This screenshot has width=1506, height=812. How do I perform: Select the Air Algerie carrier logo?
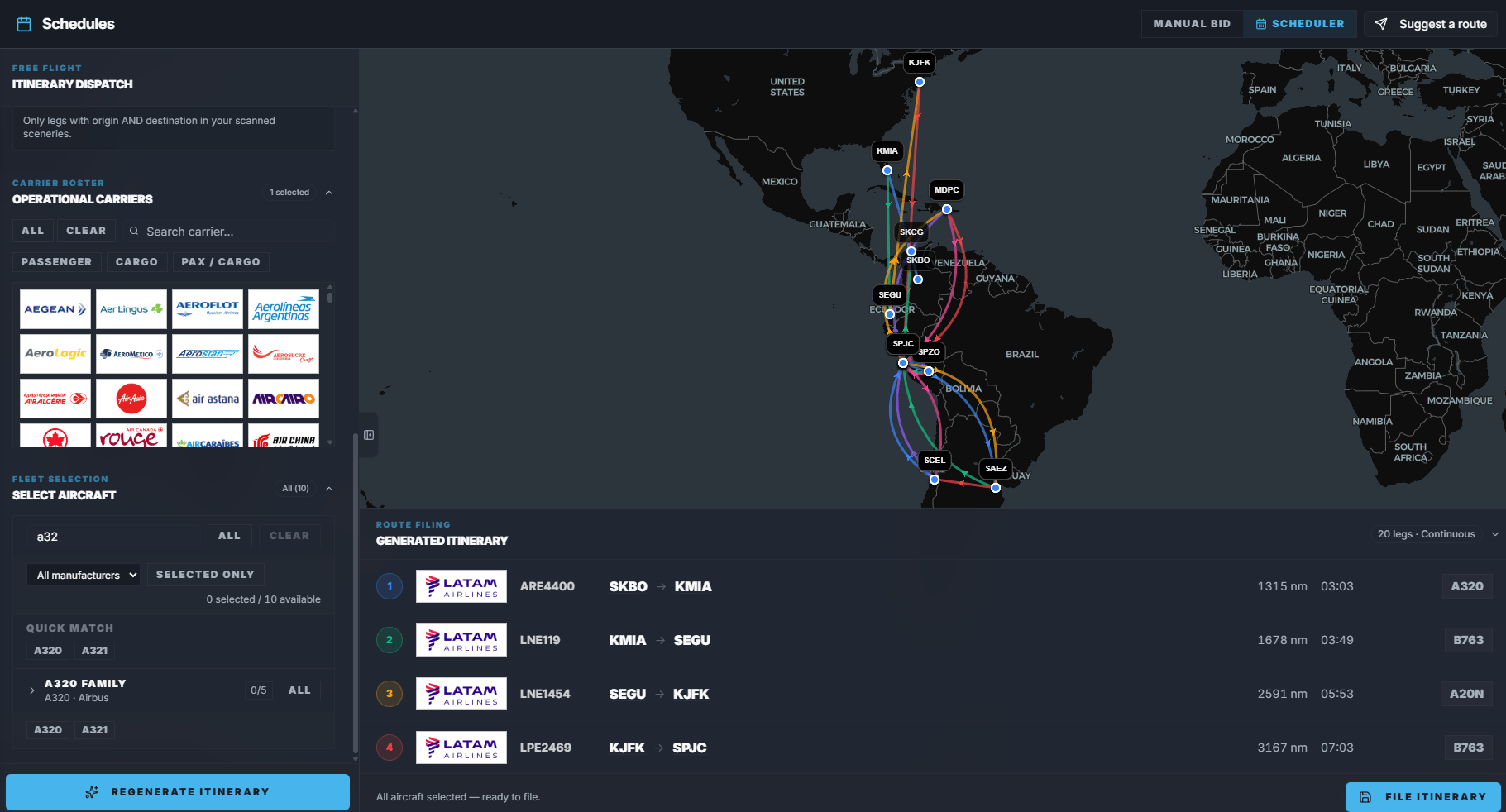coord(55,399)
